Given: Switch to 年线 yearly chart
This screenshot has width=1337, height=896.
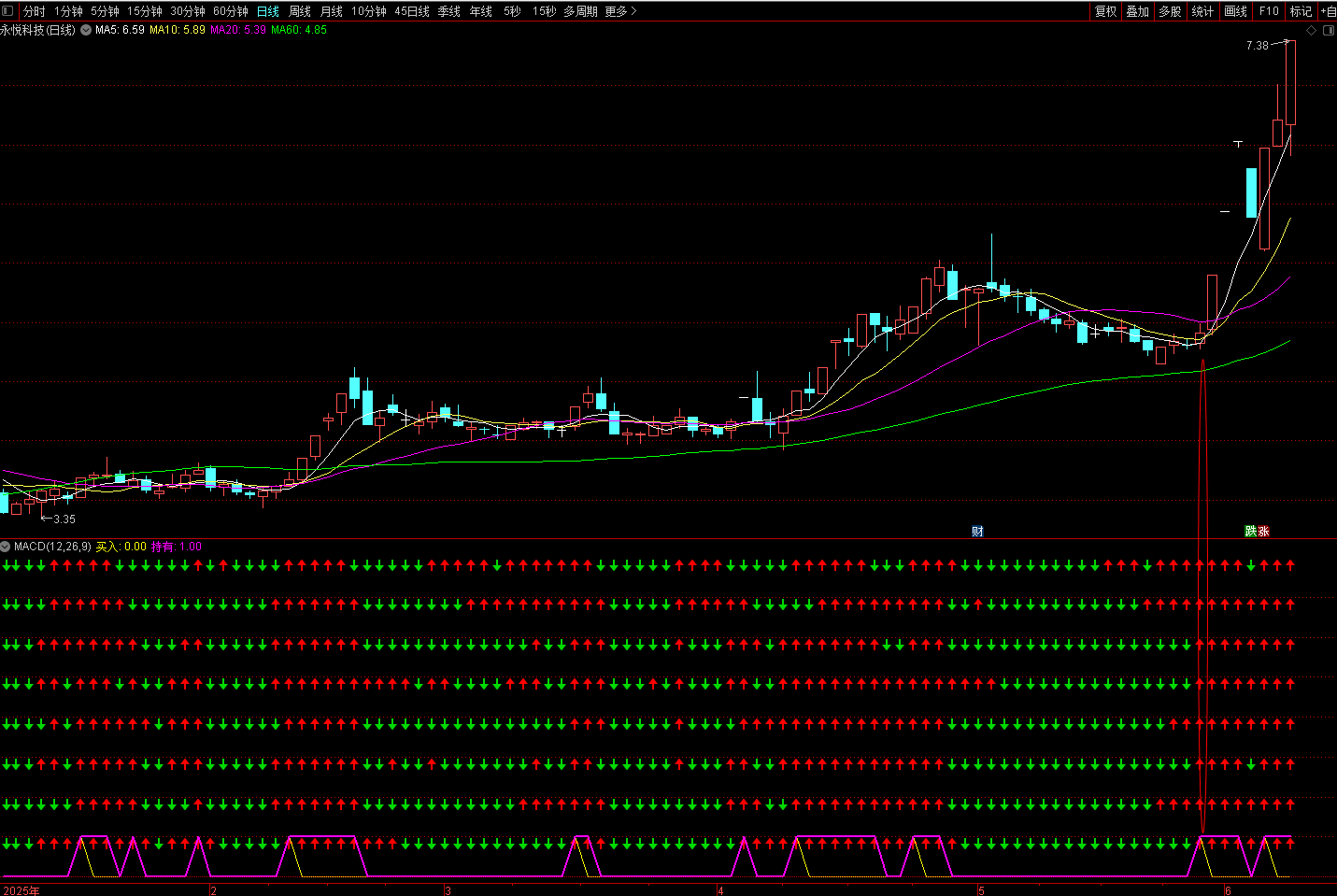Looking at the screenshot, I should 481,11.
